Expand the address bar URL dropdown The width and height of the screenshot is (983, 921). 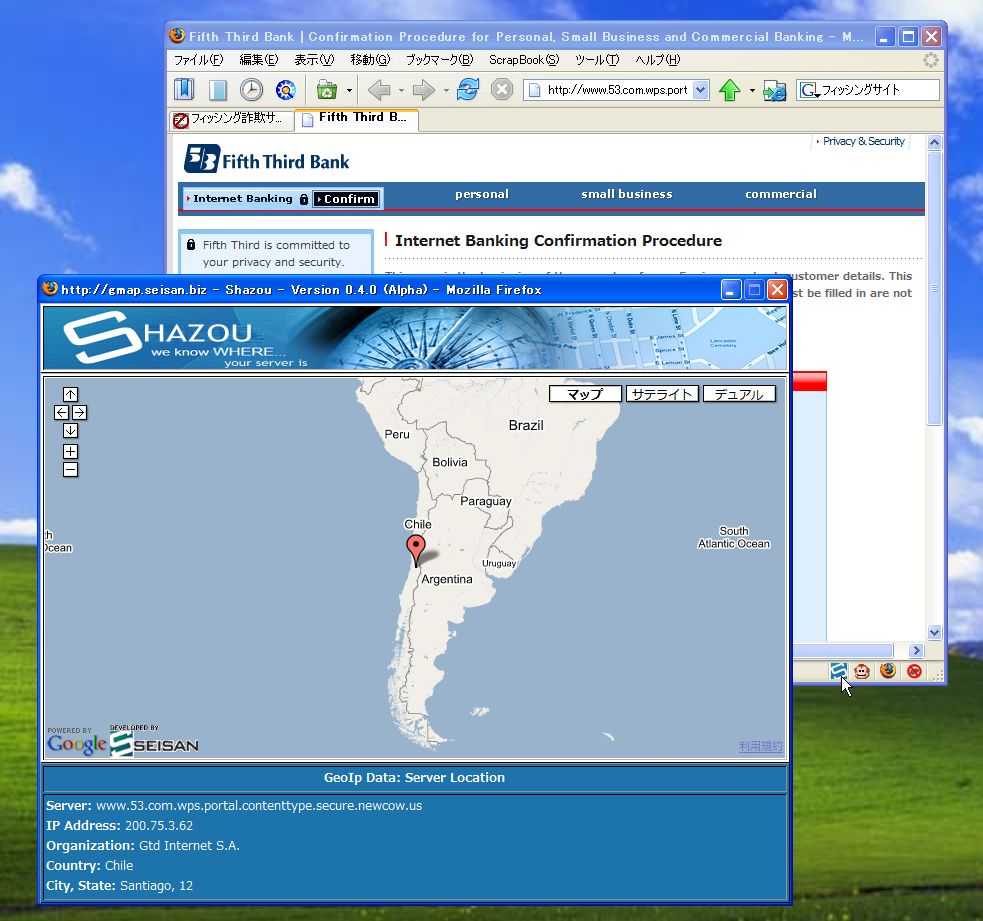point(701,90)
